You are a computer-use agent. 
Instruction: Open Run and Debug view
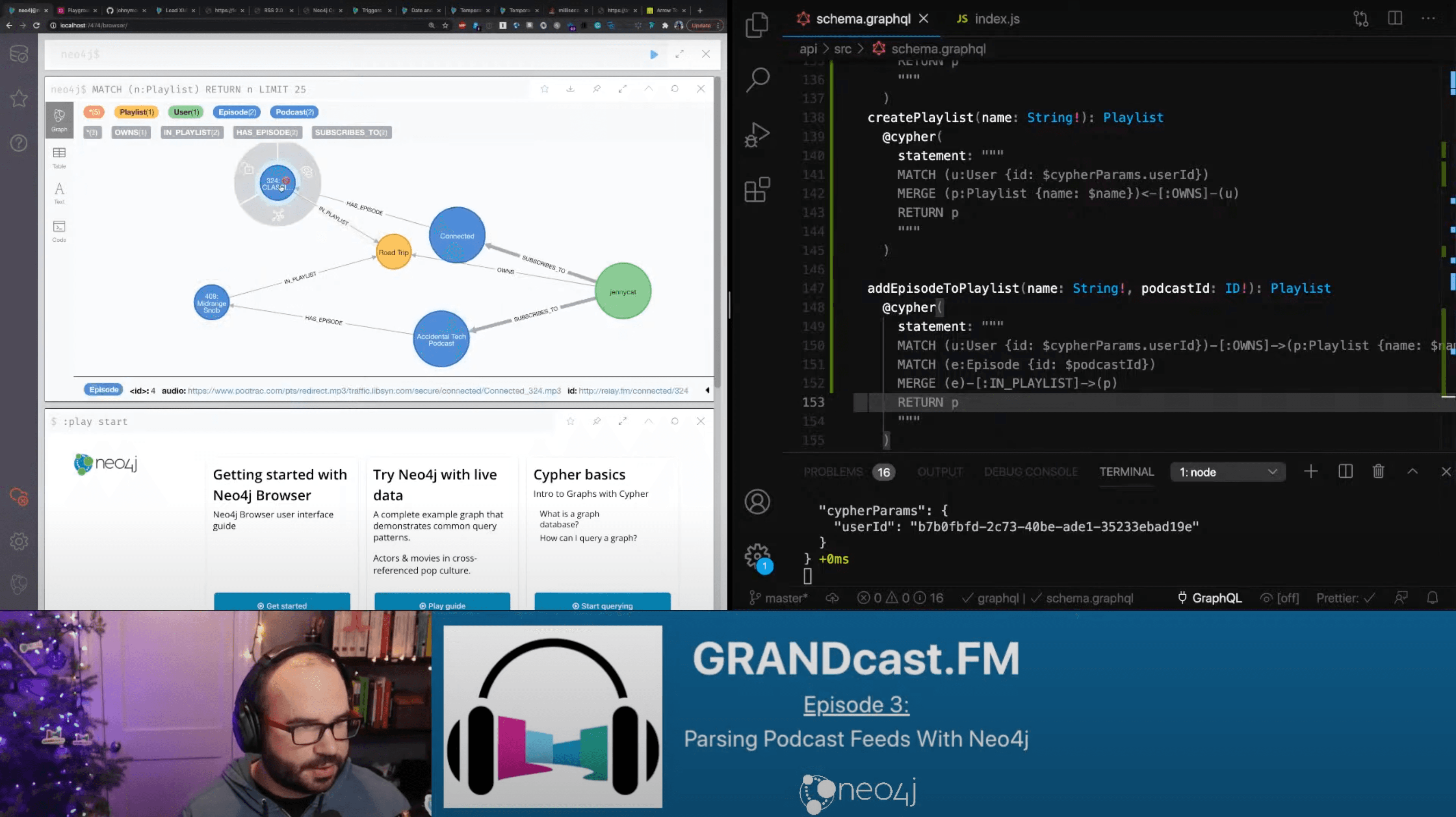(x=757, y=135)
